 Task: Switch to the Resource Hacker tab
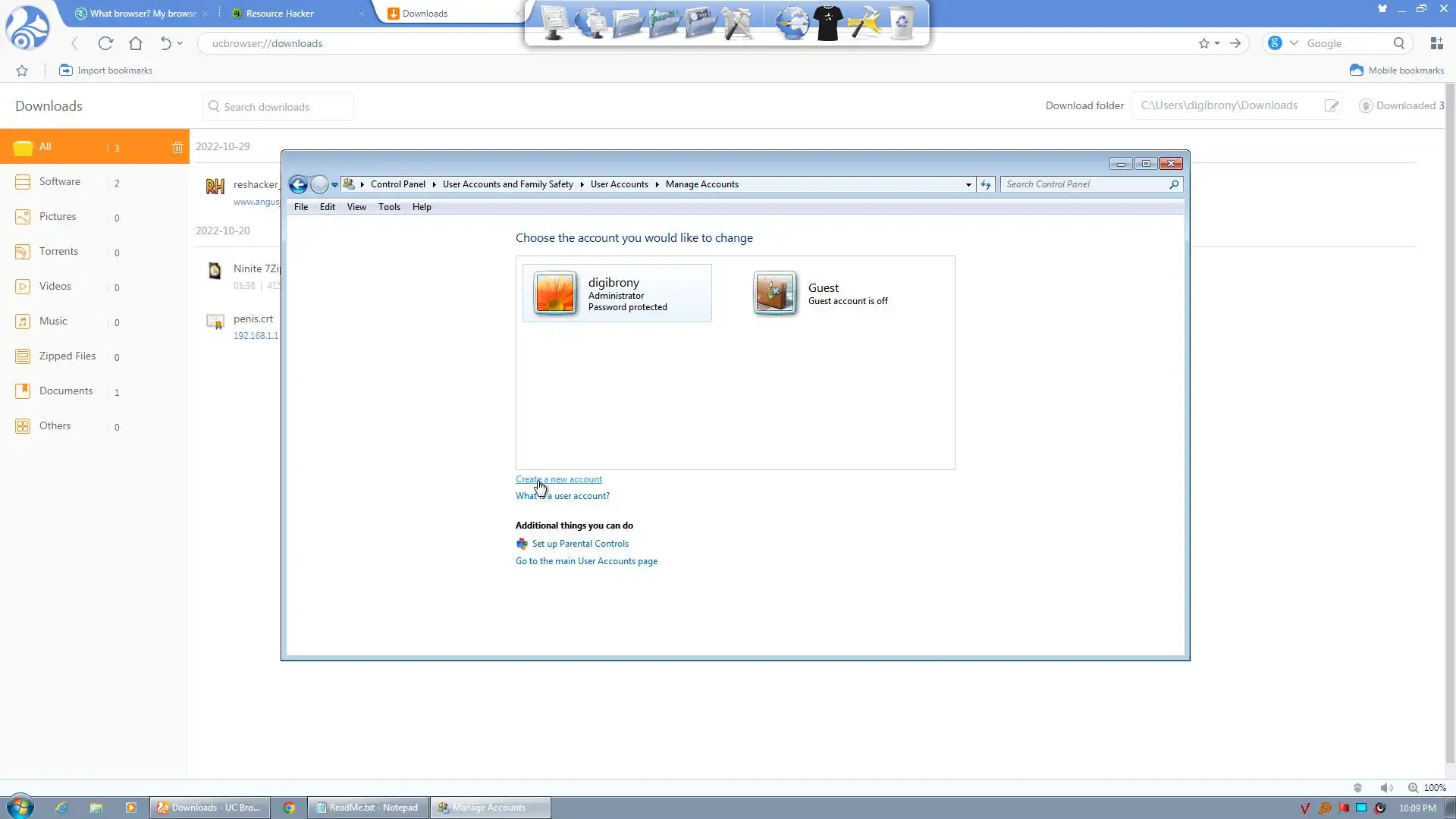click(x=280, y=14)
